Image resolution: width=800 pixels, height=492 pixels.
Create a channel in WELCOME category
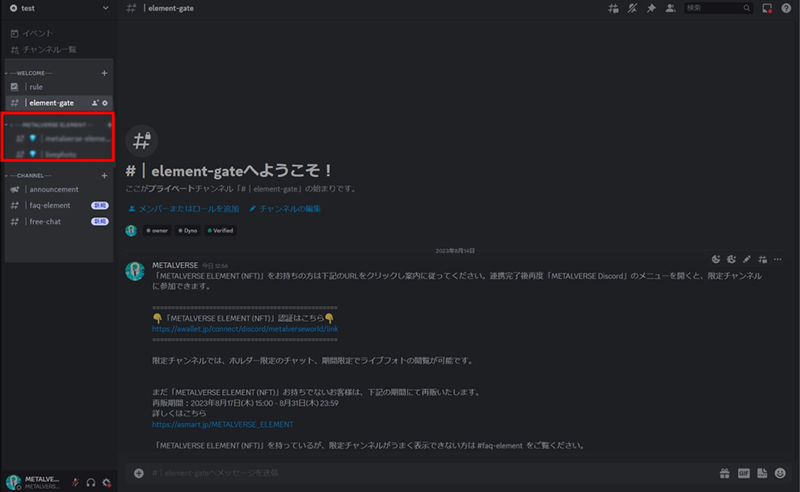pos(104,73)
